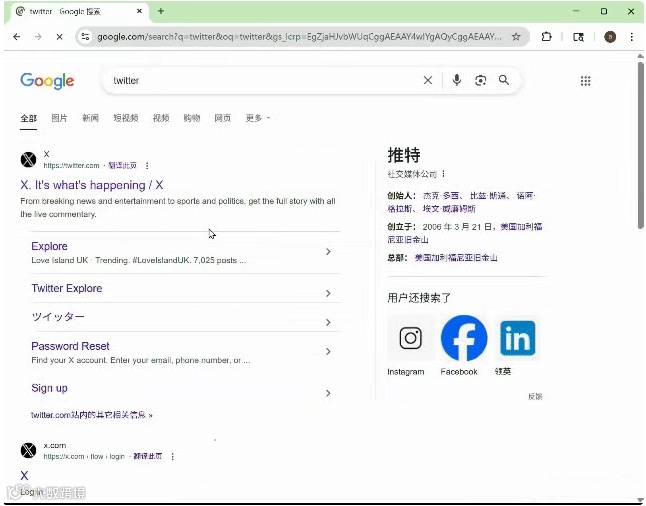This screenshot has height=506, width=646.
Task: Expand the ツイッター sitelink chevron
Action: [328, 322]
